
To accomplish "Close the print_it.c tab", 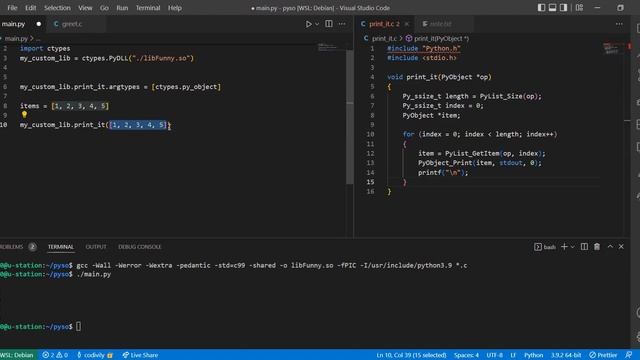I will click(x=407, y=24).
